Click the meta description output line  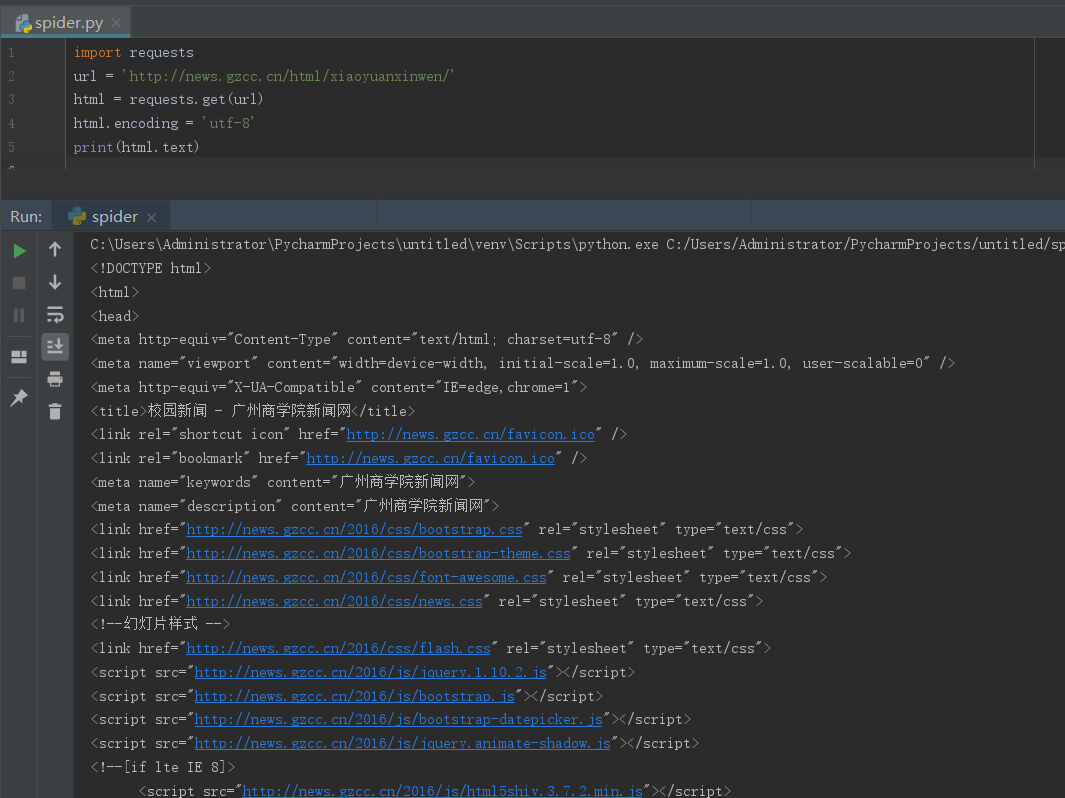point(295,506)
